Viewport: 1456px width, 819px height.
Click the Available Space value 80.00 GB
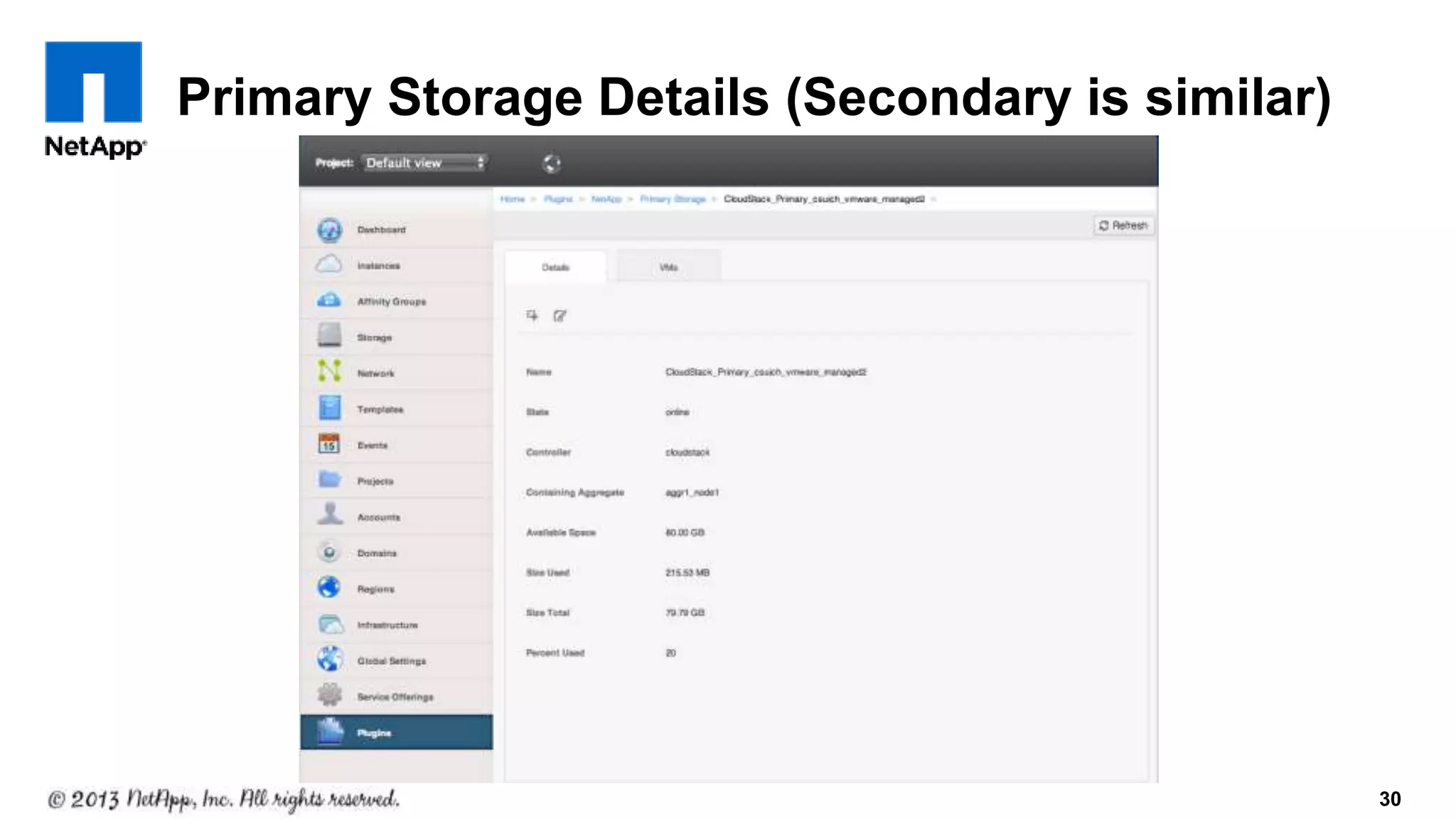685,532
